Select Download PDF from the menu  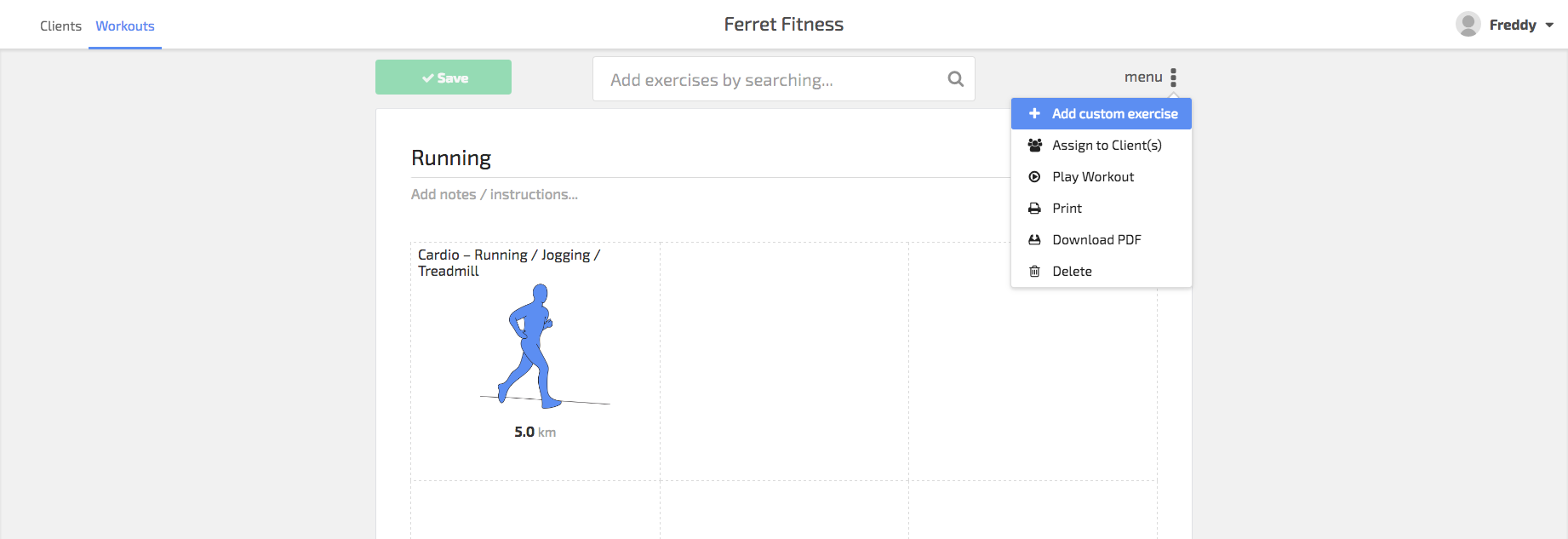click(1101, 240)
